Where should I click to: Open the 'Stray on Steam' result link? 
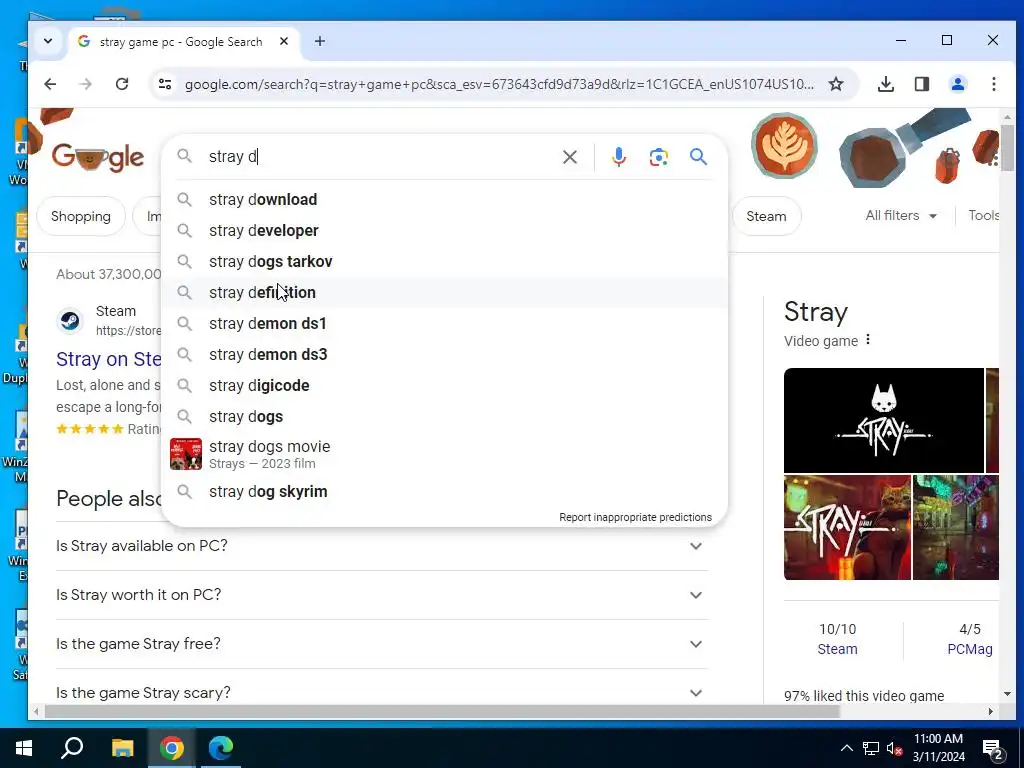[108, 359]
